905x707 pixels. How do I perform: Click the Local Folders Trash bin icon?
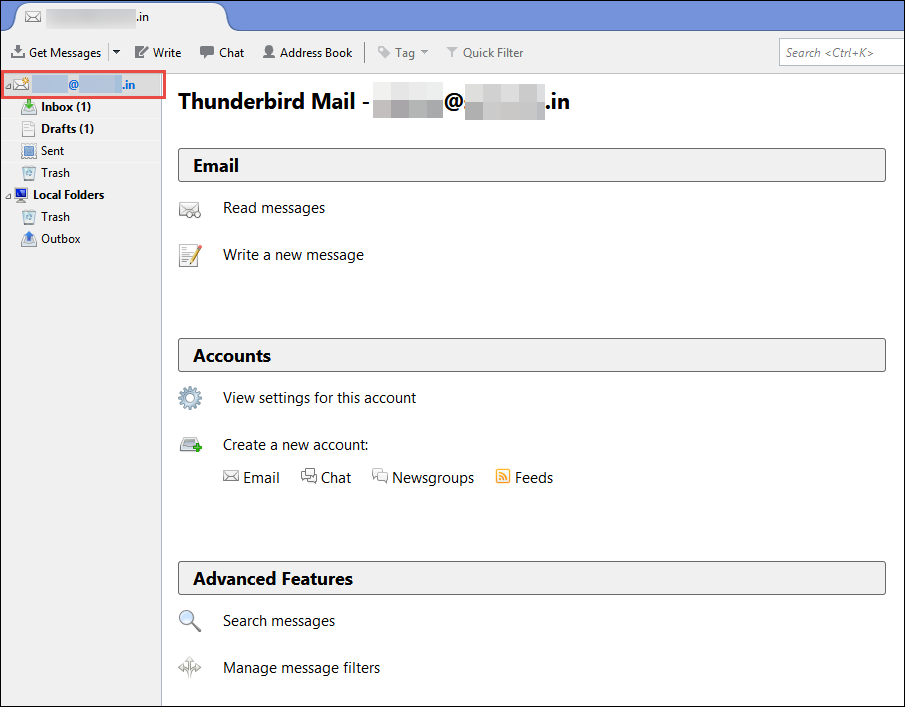pyautogui.click(x=28, y=217)
